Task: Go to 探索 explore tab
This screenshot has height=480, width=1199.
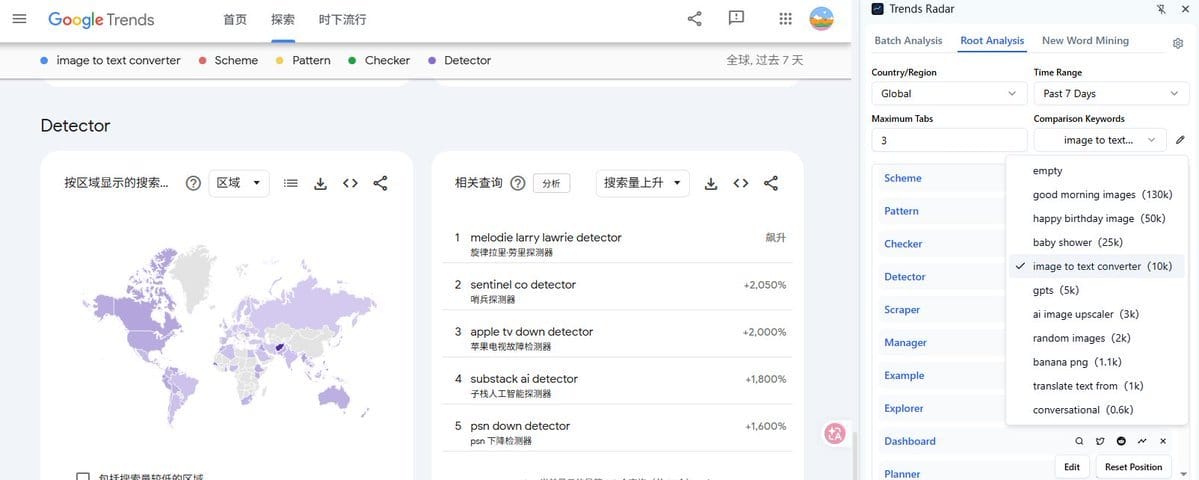Action: [x=283, y=20]
